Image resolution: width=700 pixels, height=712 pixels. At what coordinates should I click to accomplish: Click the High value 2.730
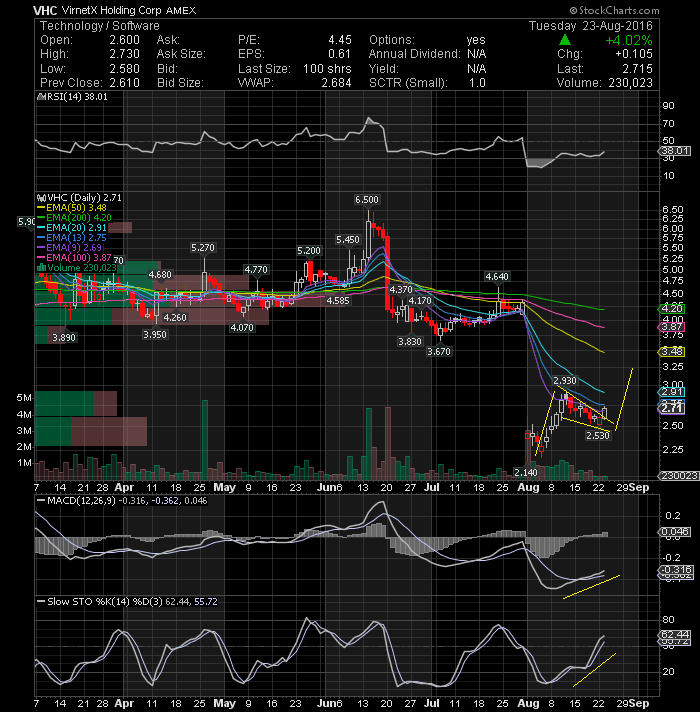coord(124,54)
